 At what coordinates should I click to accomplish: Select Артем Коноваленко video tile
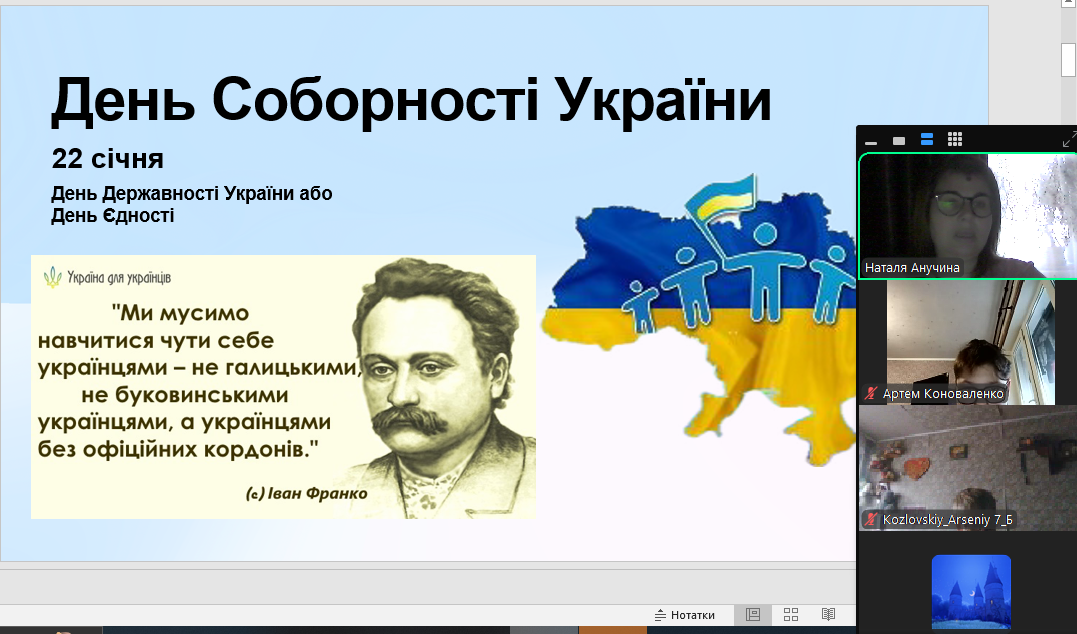pos(968,342)
